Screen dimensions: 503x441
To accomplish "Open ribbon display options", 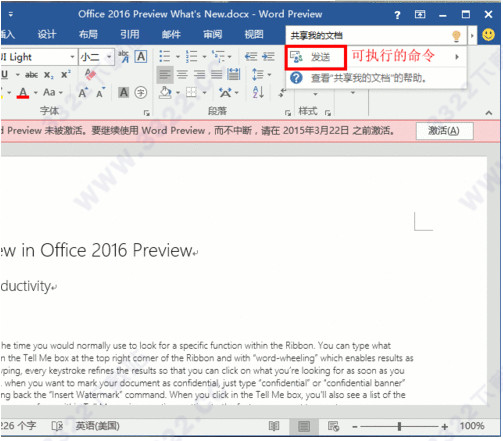I will 420,14.
